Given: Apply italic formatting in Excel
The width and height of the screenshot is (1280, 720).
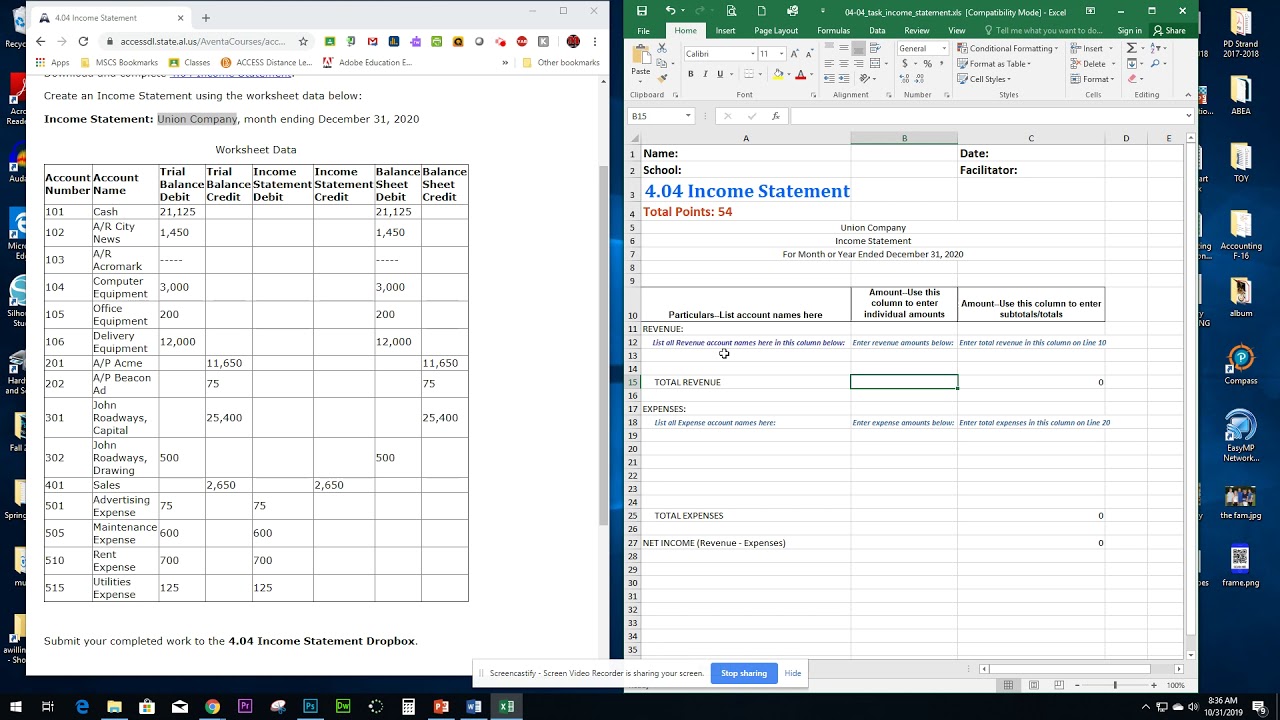Looking at the screenshot, I should tap(705, 74).
